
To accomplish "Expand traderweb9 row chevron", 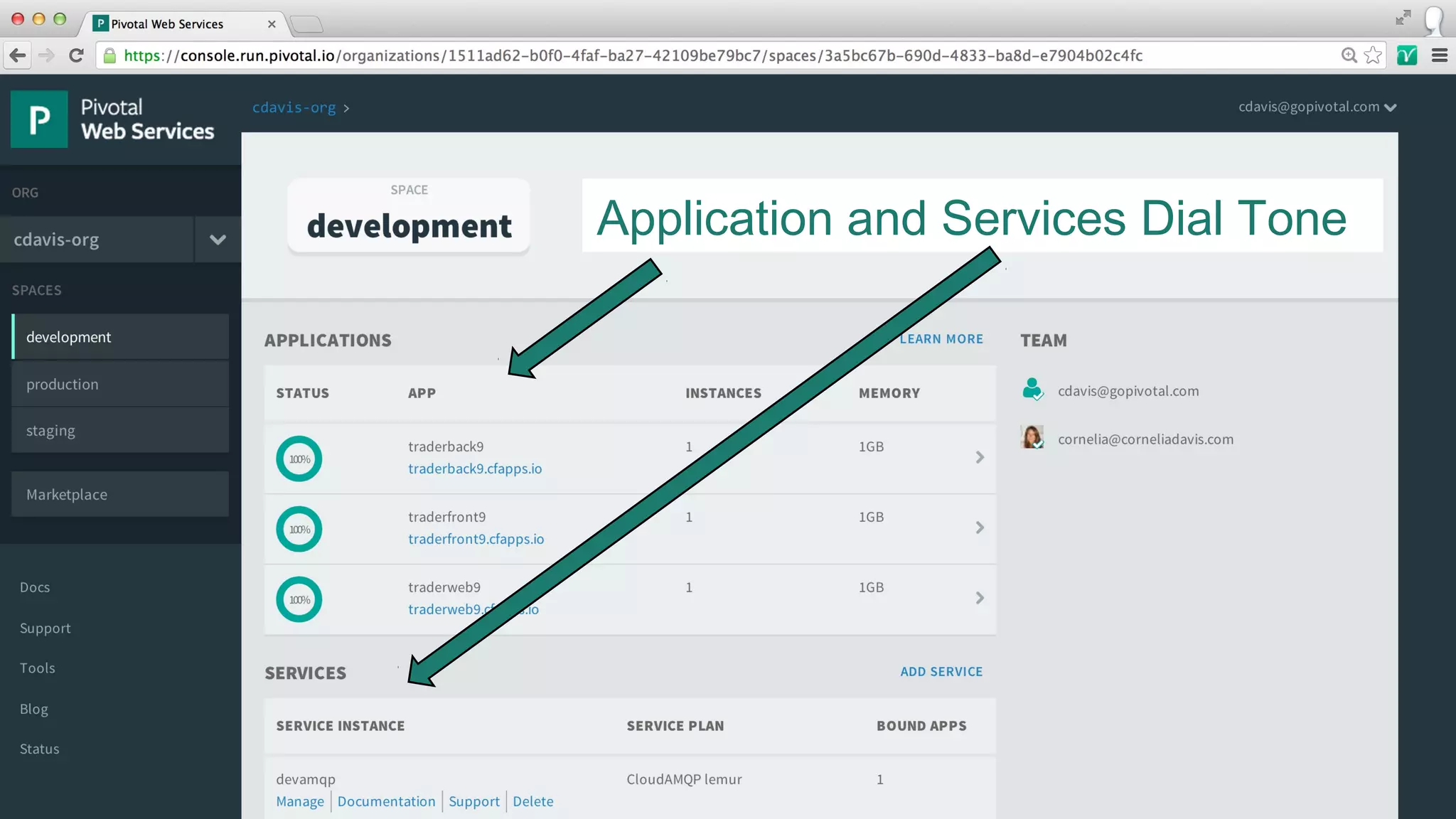I will [980, 598].
